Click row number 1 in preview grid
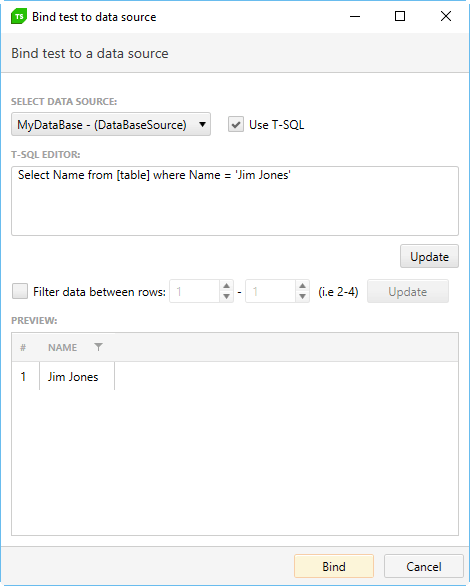The height and width of the screenshot is (586, 470). (23, 376)
